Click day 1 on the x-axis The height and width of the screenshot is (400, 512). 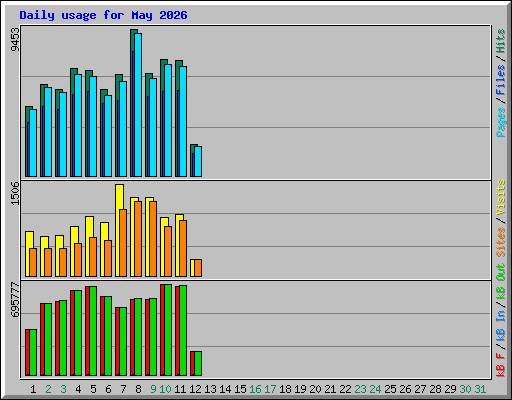click(33, 389)
